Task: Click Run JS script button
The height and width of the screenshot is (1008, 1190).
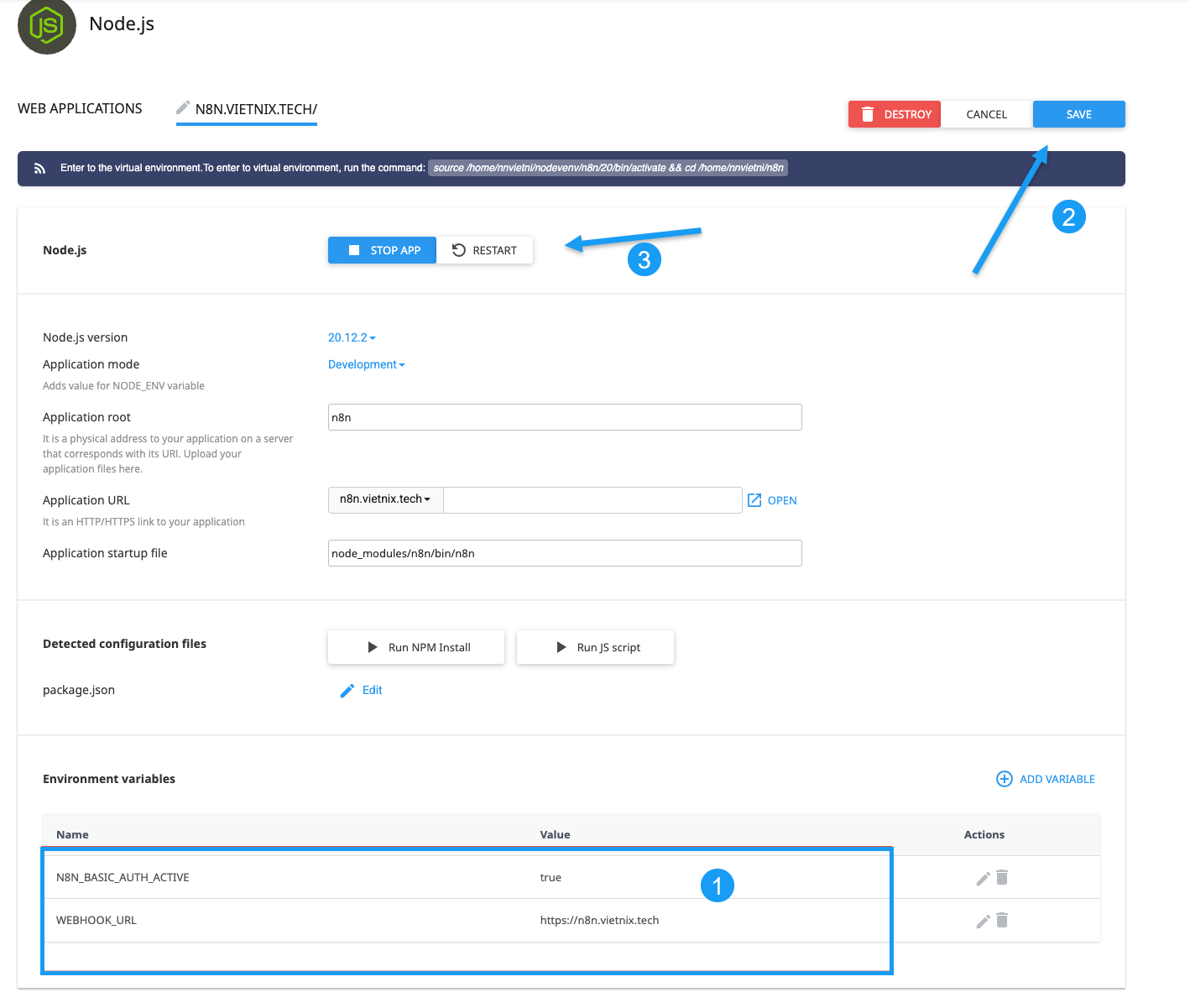Action: (595, 647)
